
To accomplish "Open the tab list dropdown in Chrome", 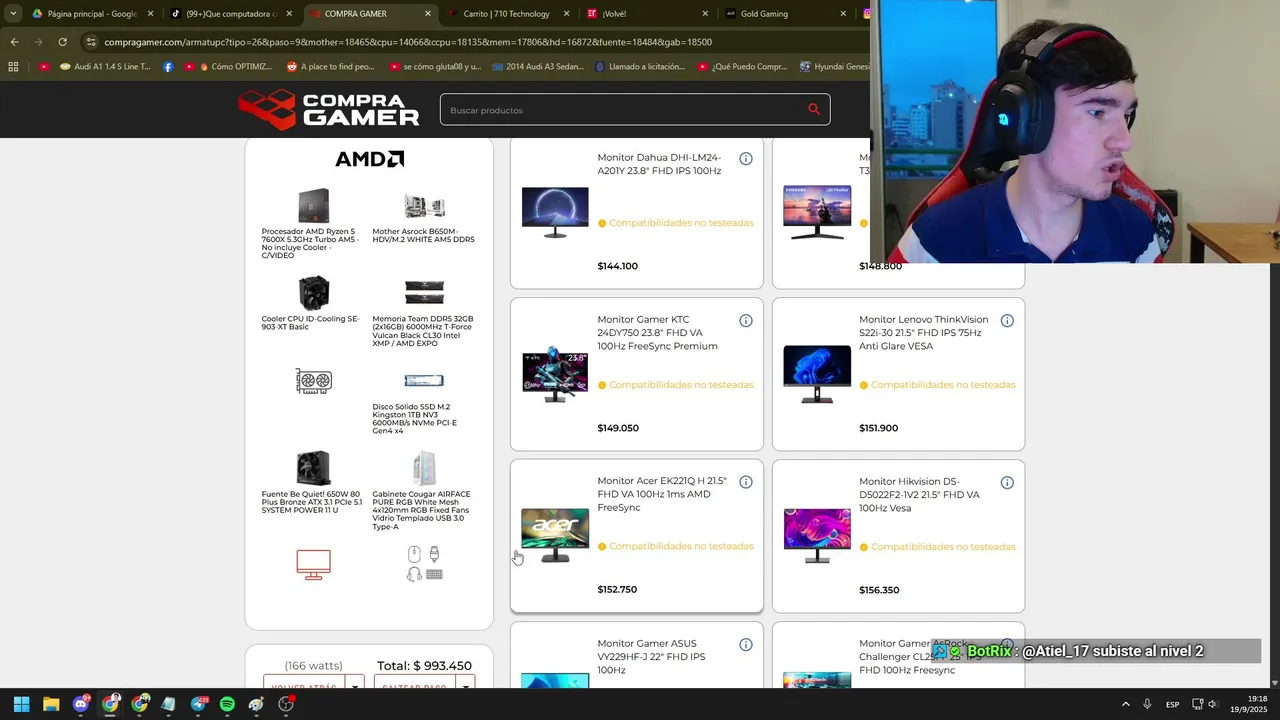I will [12, 13].
